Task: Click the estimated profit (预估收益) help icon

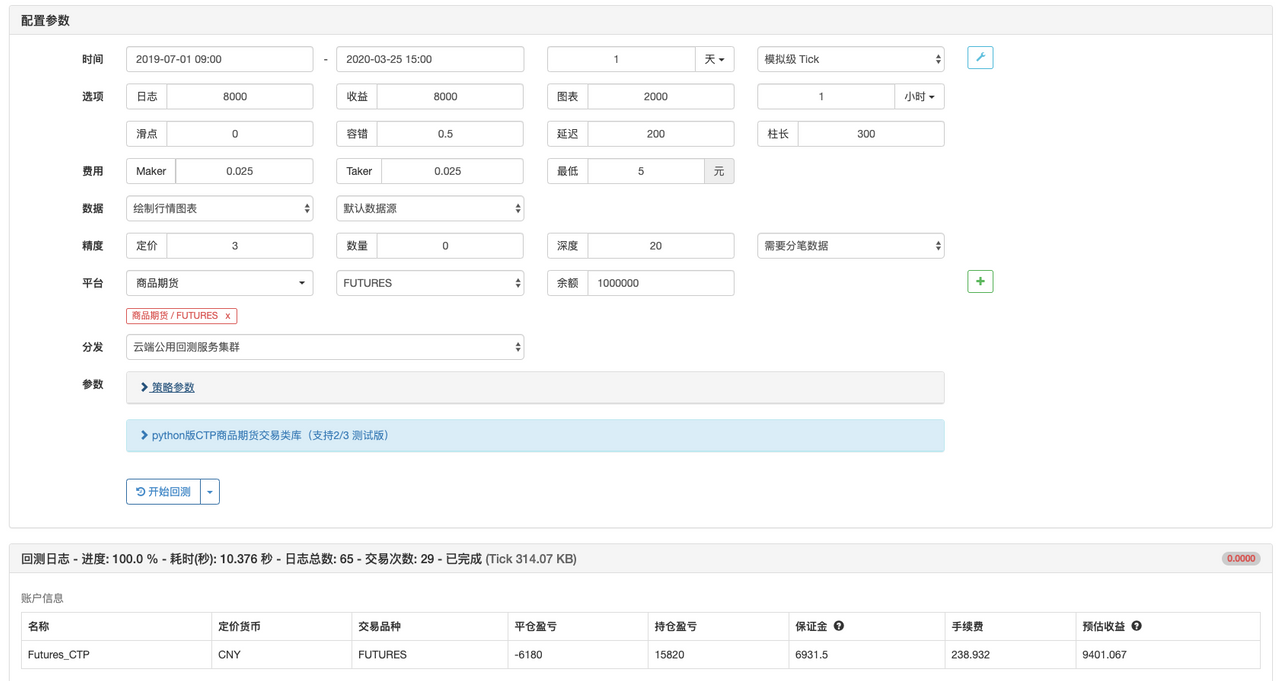Action: 1136,626
